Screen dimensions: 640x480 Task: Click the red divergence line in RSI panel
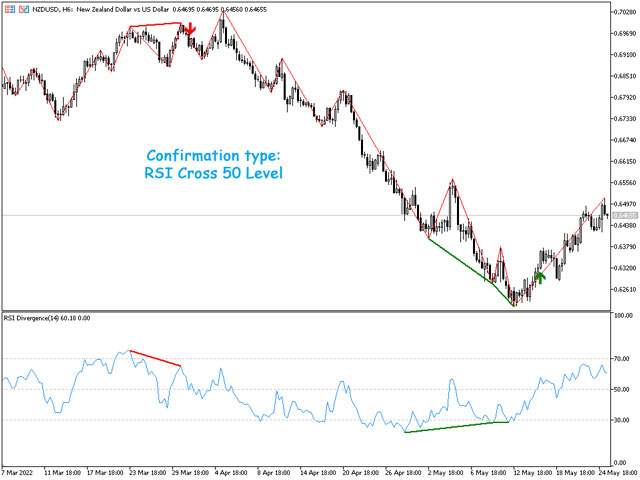[155, 358]
